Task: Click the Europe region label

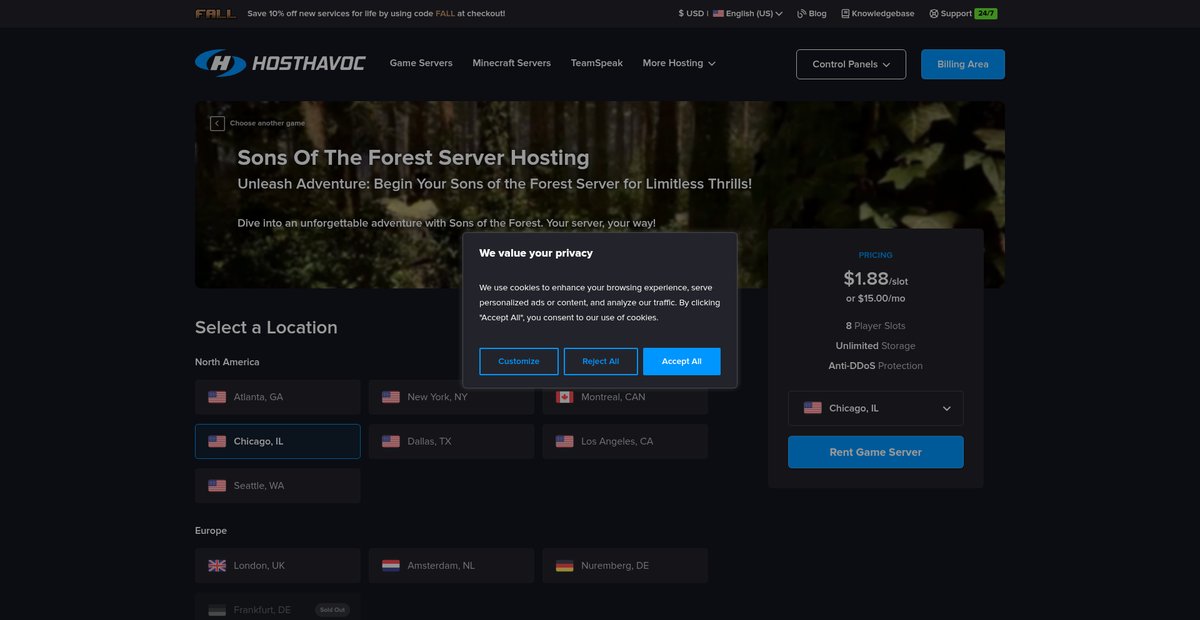Action: (x=211, y=530)
